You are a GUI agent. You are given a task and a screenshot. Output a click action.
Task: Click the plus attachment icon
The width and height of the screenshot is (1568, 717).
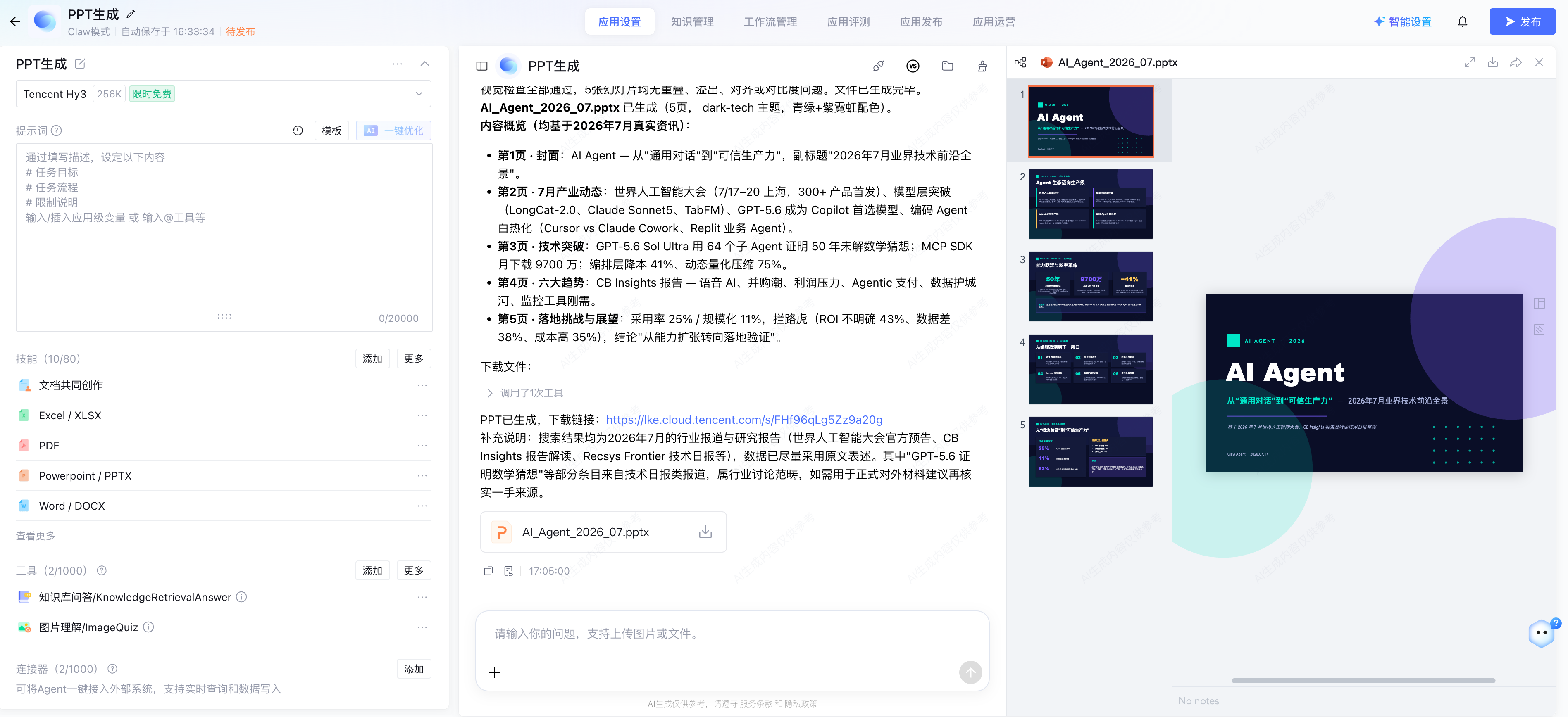tap(494, 673)
